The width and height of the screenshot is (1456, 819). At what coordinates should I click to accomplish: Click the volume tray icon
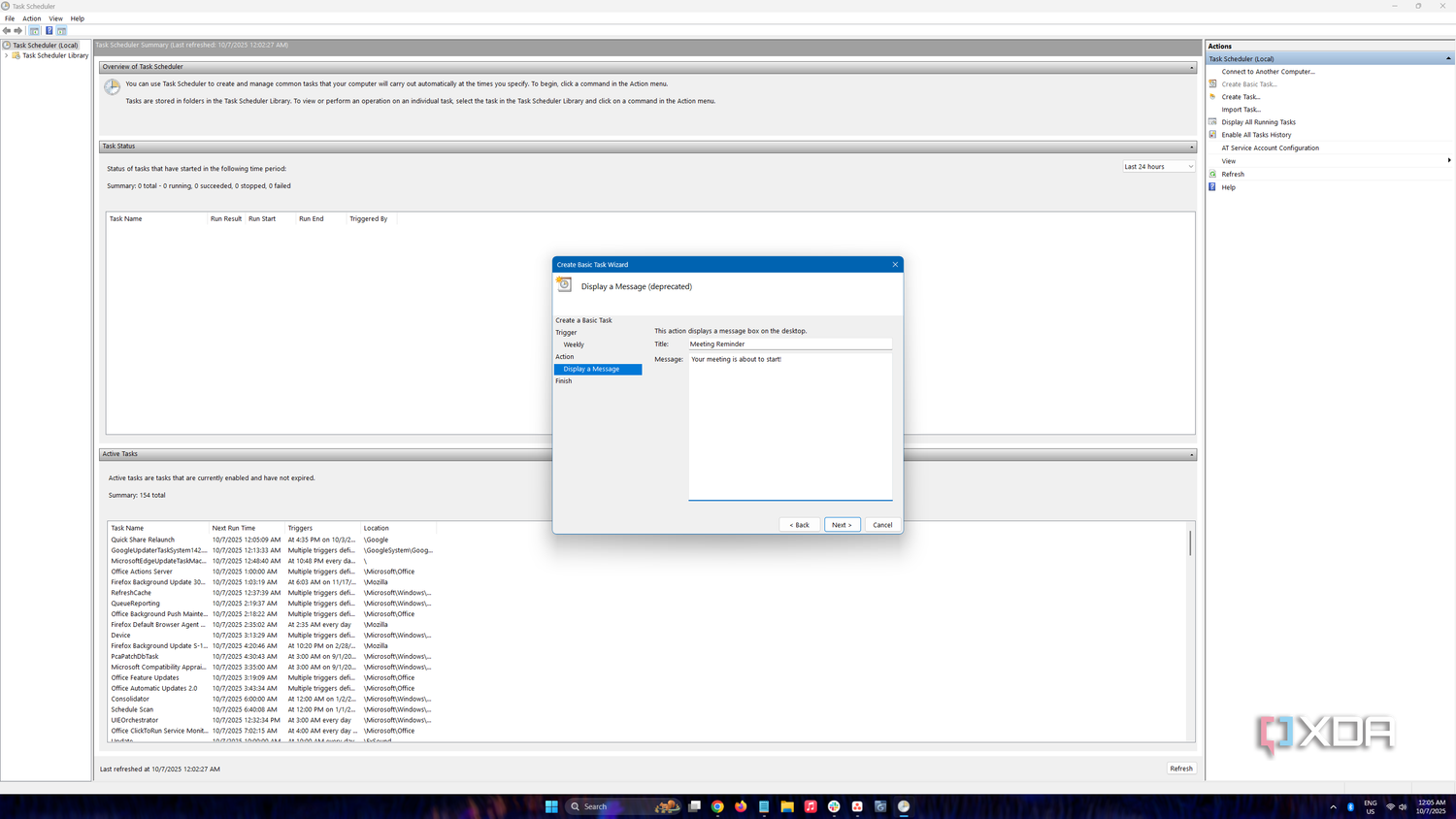tap(1403, 807)
